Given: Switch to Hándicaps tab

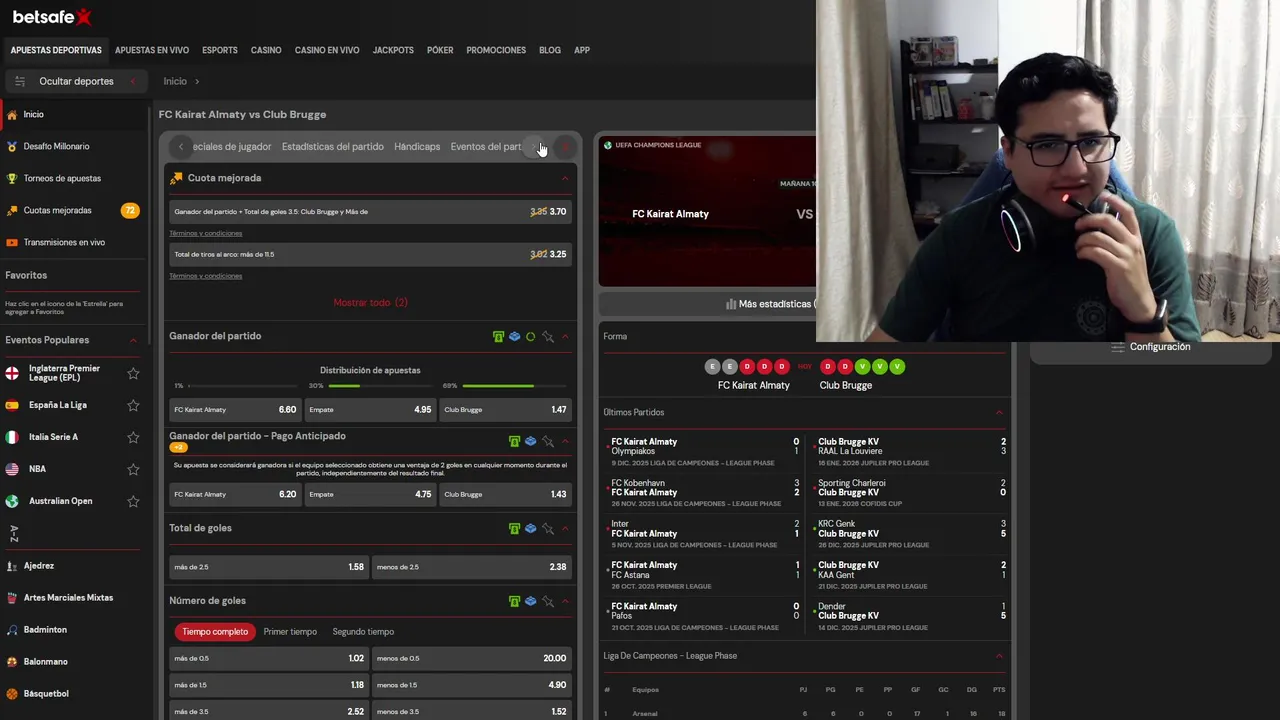Looking at the screenshot, I should tap(417, 147).
